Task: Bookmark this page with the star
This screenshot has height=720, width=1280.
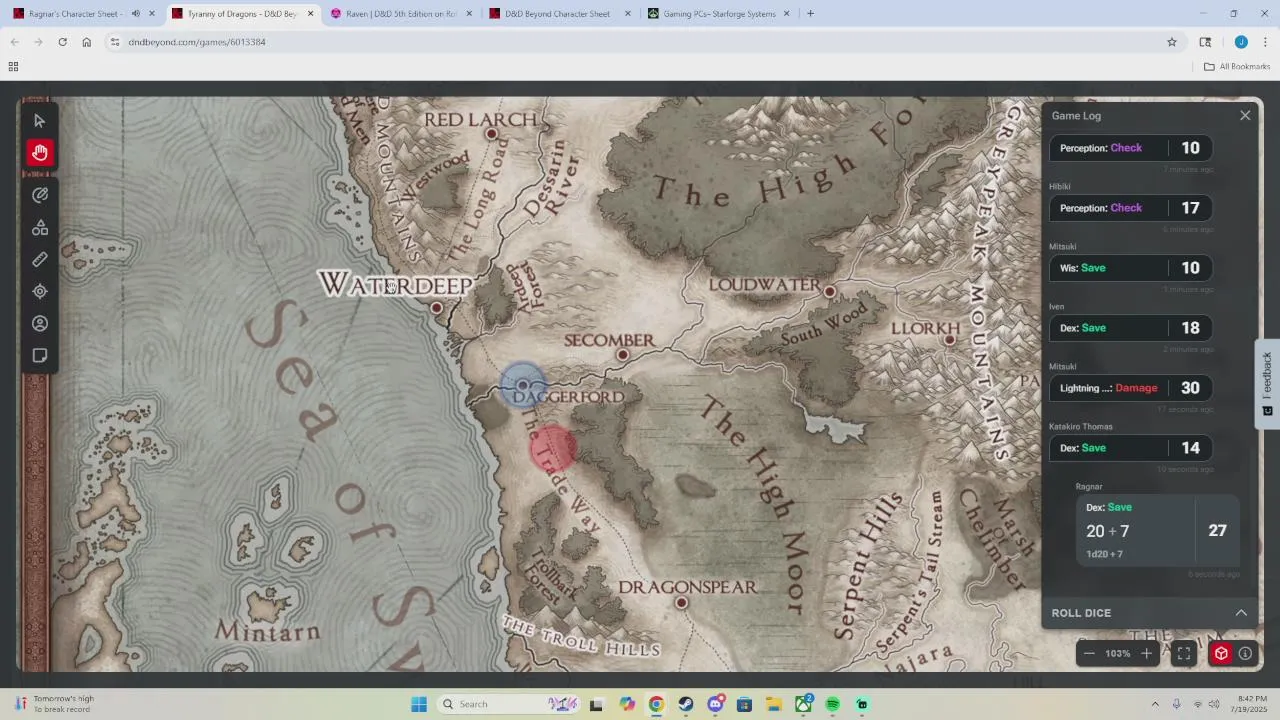Action: point(1172,42)
